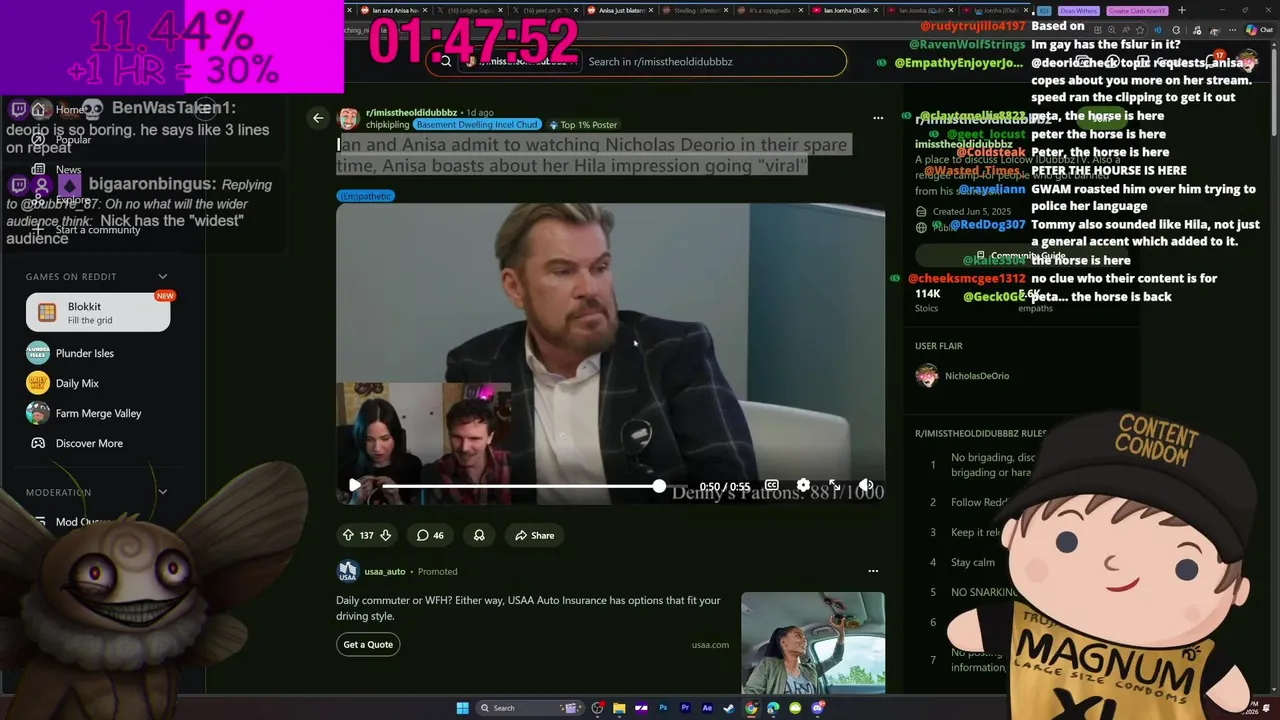The width and height of the screenshot is (1280, 720).
Task: Switch to the 'Steeling' browser tab
Action: click(697, 10)
